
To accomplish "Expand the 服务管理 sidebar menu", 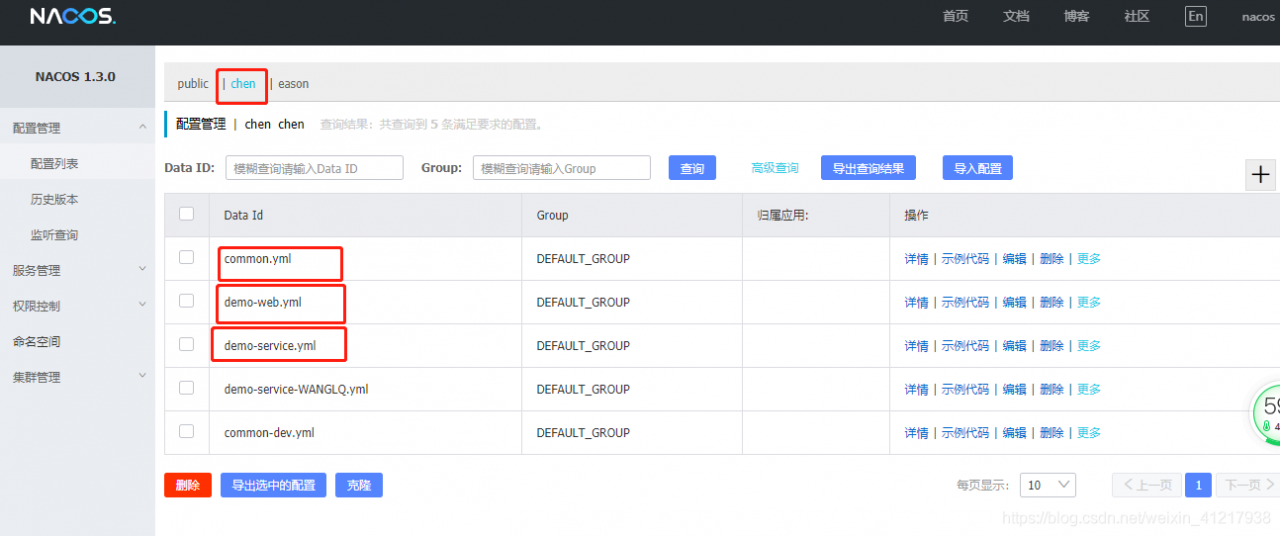I will coord(77,270).
